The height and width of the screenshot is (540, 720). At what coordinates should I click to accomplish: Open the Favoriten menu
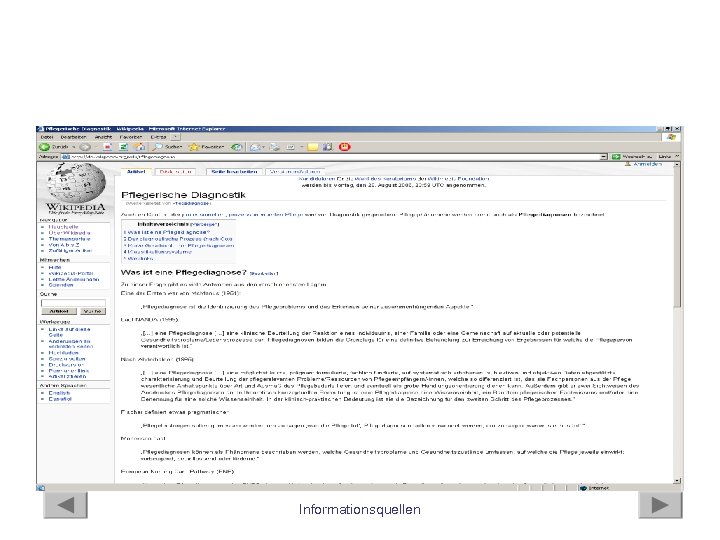[131, 137]
